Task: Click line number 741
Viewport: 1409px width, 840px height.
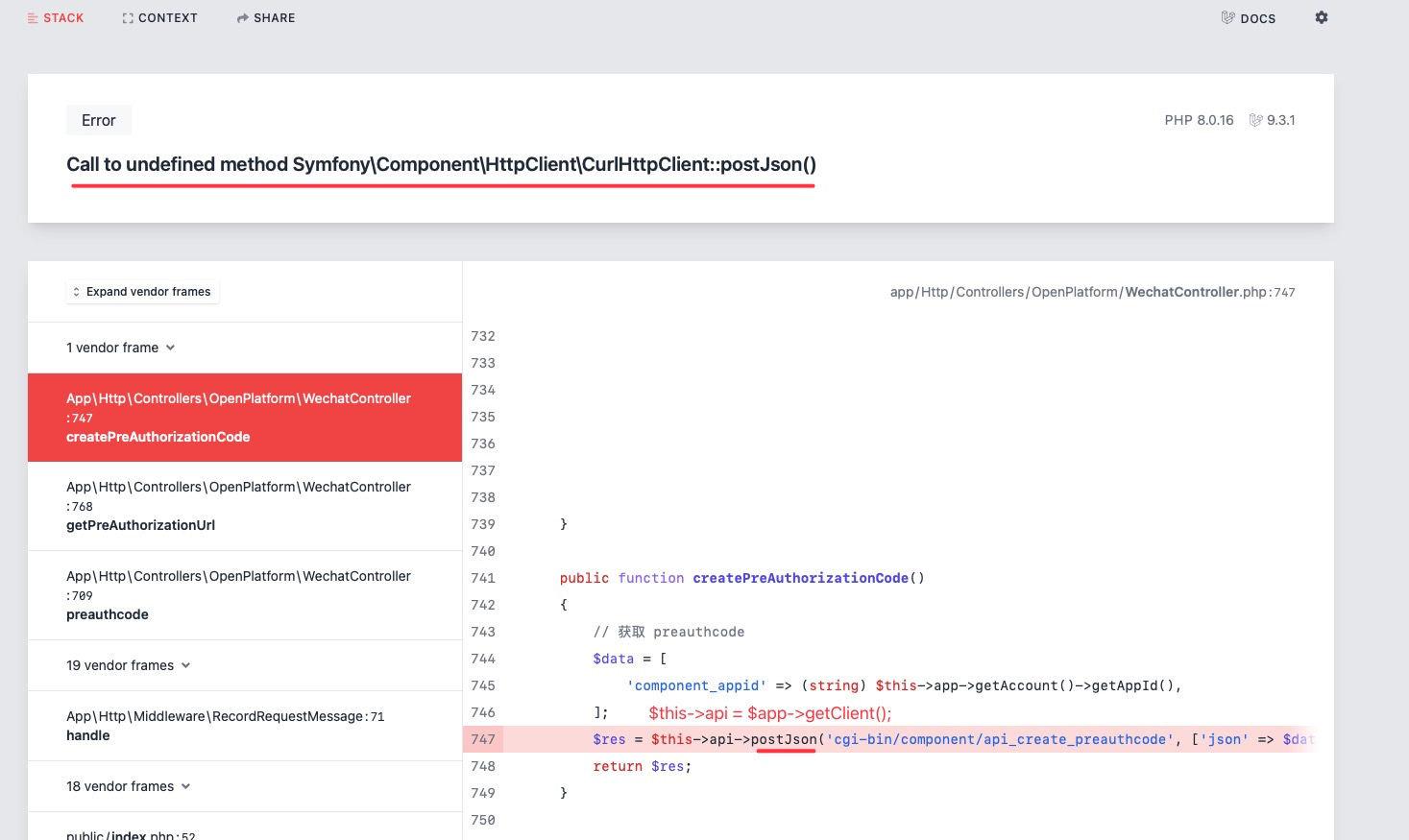Action: click(x=483, y=578)
